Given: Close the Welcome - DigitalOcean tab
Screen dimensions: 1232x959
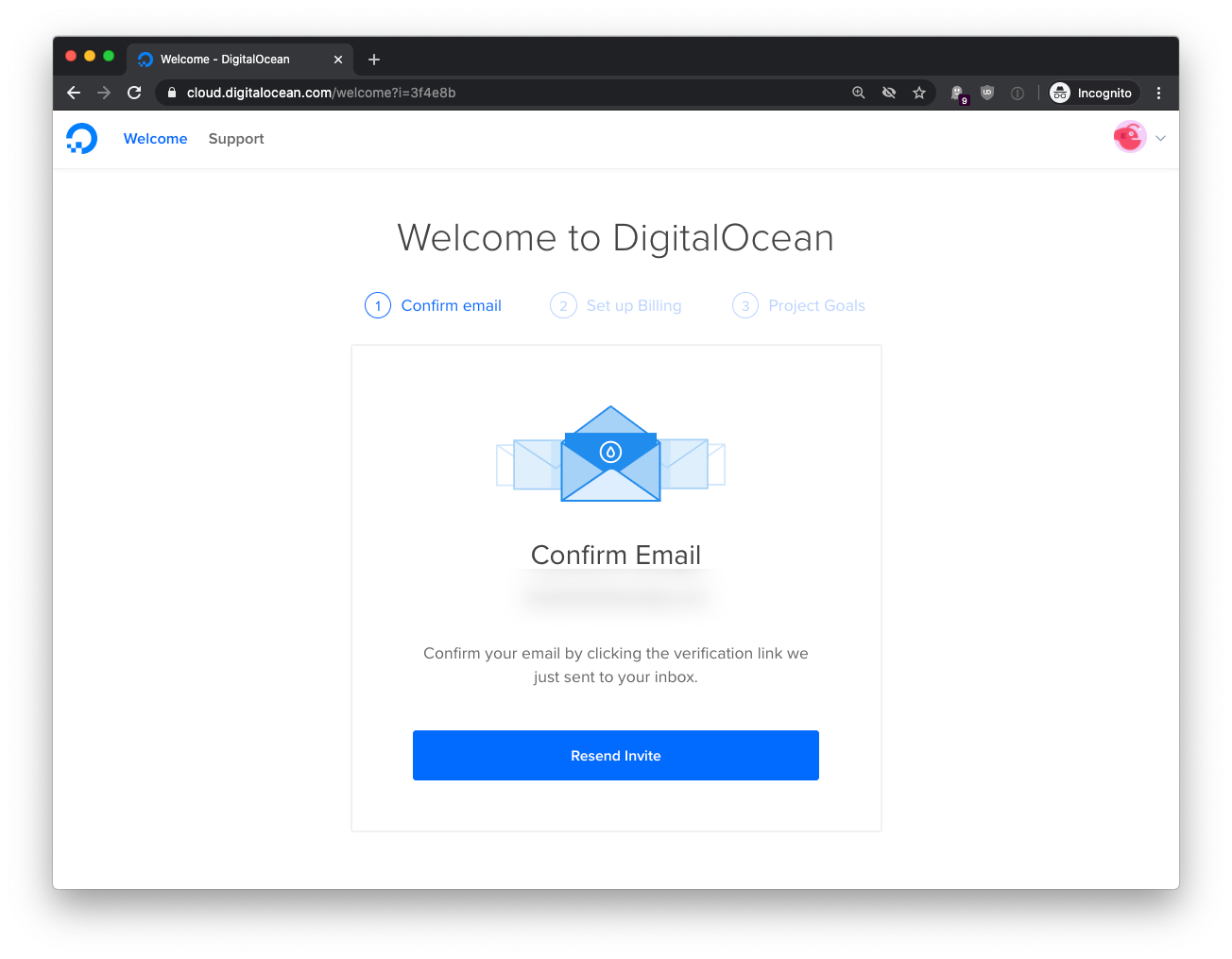Looking at the screenshot, I should click(338, 60).
